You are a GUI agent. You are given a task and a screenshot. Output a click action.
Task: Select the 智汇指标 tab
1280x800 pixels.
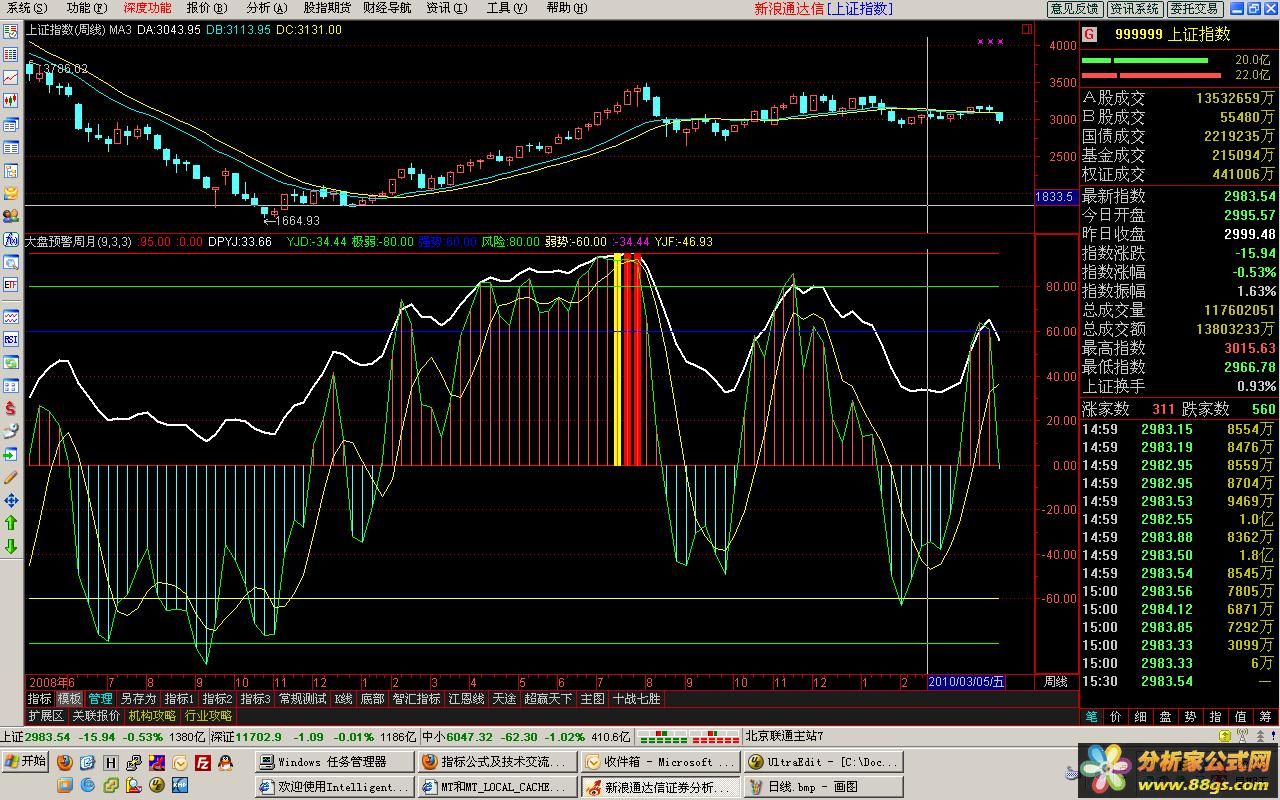pyautogui.click(x=416, y=699)
